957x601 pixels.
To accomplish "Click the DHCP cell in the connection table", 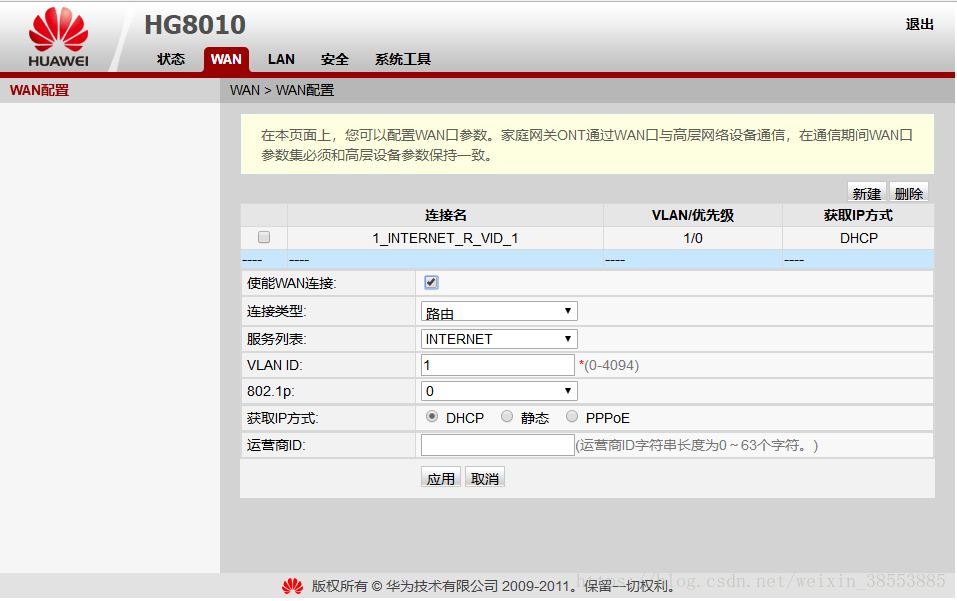I will pyautogui.click(x=859, y=238).
